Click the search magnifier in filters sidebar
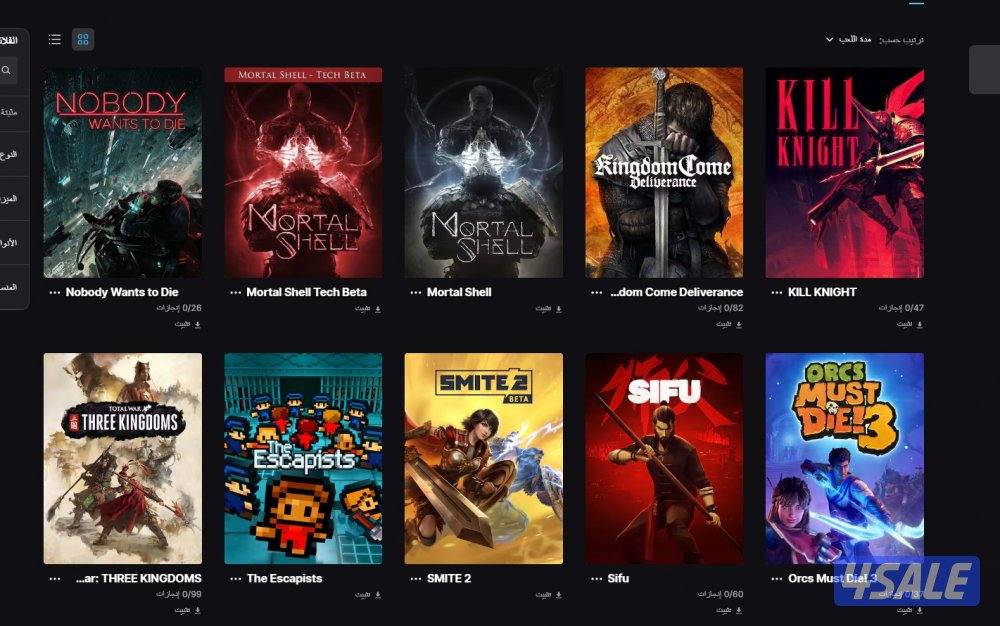This screenshot has width=1000, height=626. [x=6, y=70]
